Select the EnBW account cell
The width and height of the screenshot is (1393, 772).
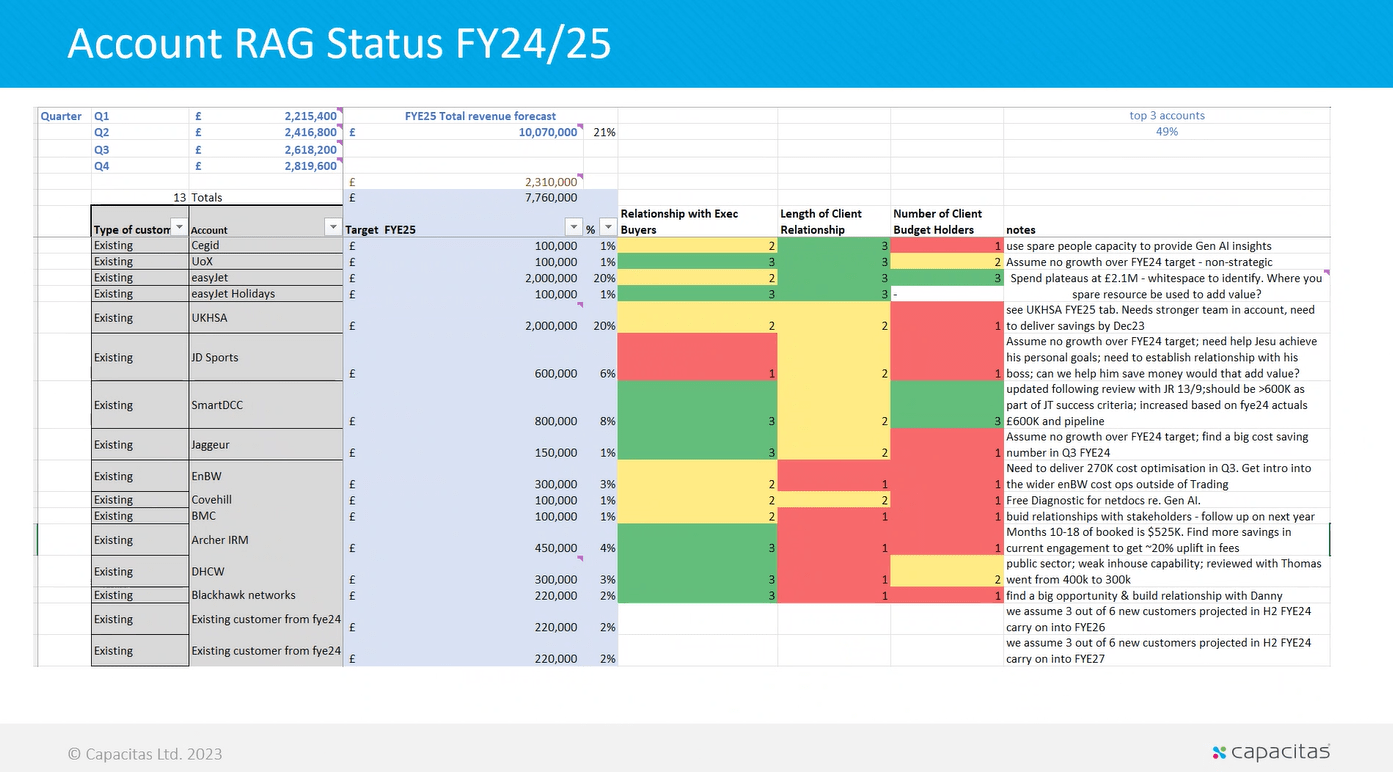266,476
